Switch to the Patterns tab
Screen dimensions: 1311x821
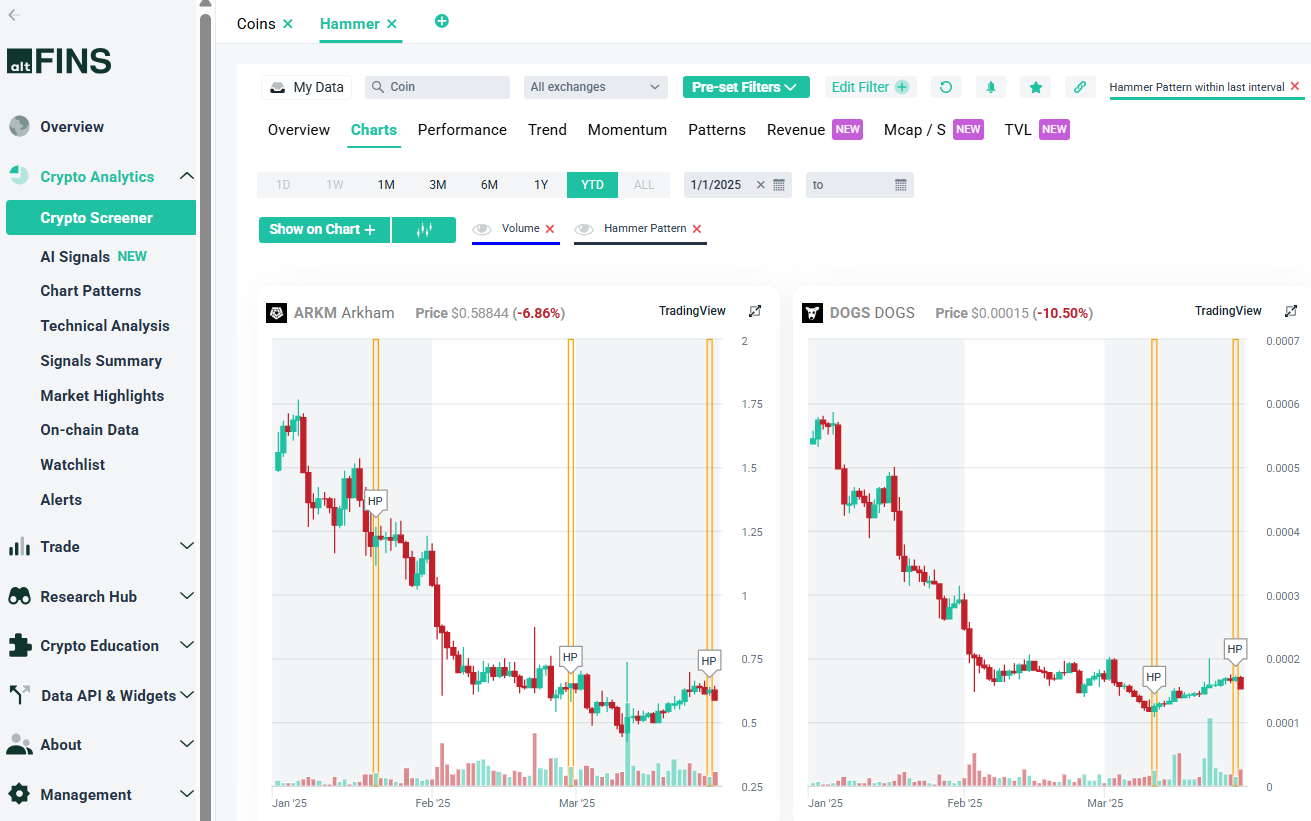tap(717, 130)
